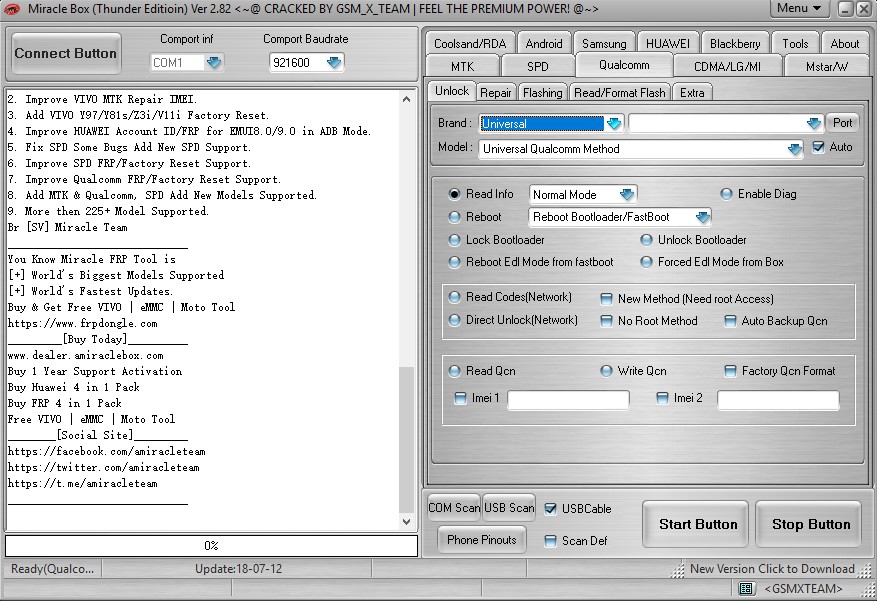877x601 pixels.
Task: Click the Imei 1 input field
Action: (x=568, y=400)
